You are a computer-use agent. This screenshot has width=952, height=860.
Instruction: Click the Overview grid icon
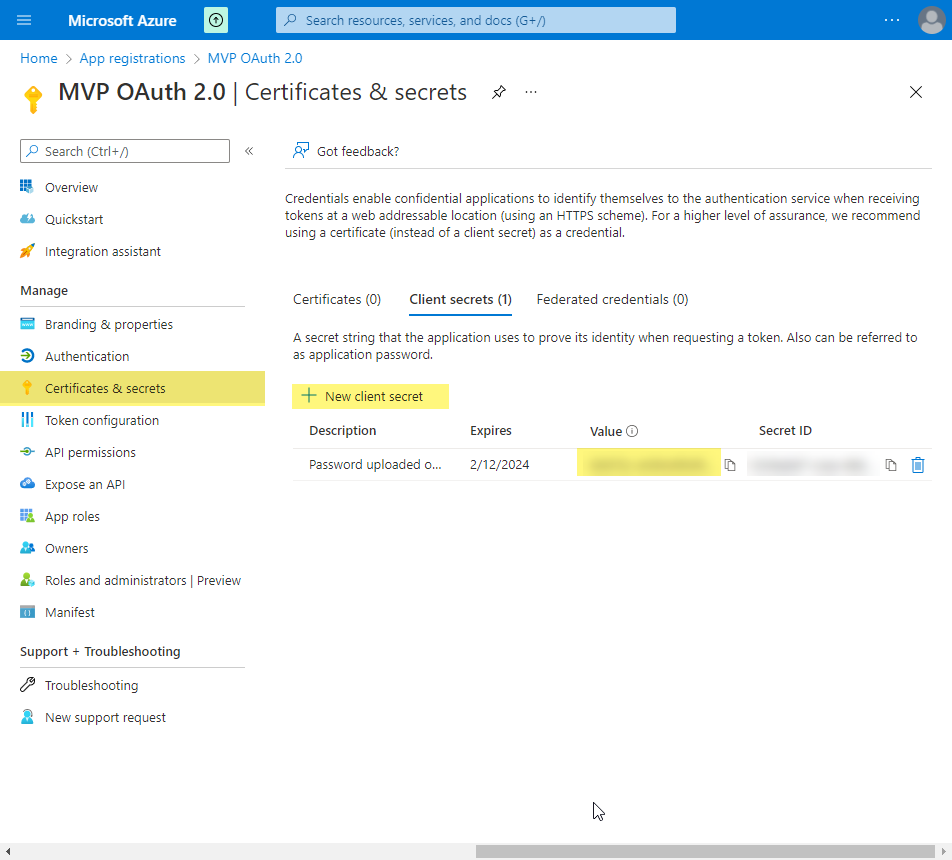pos(27,186)
